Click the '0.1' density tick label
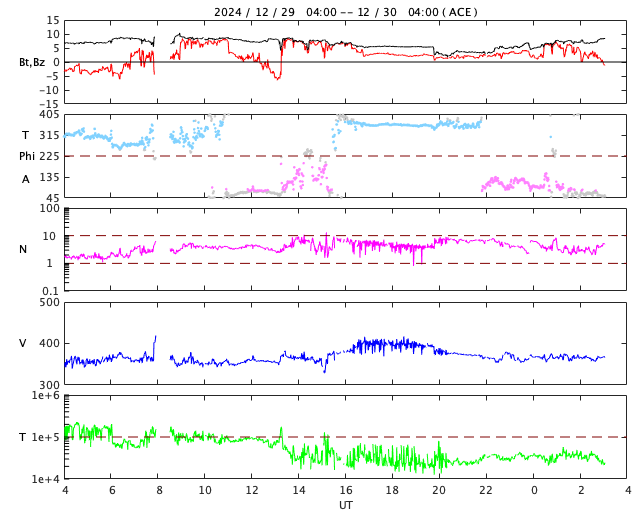This screenshot has width=640, height=512. (x=51, y=291)
